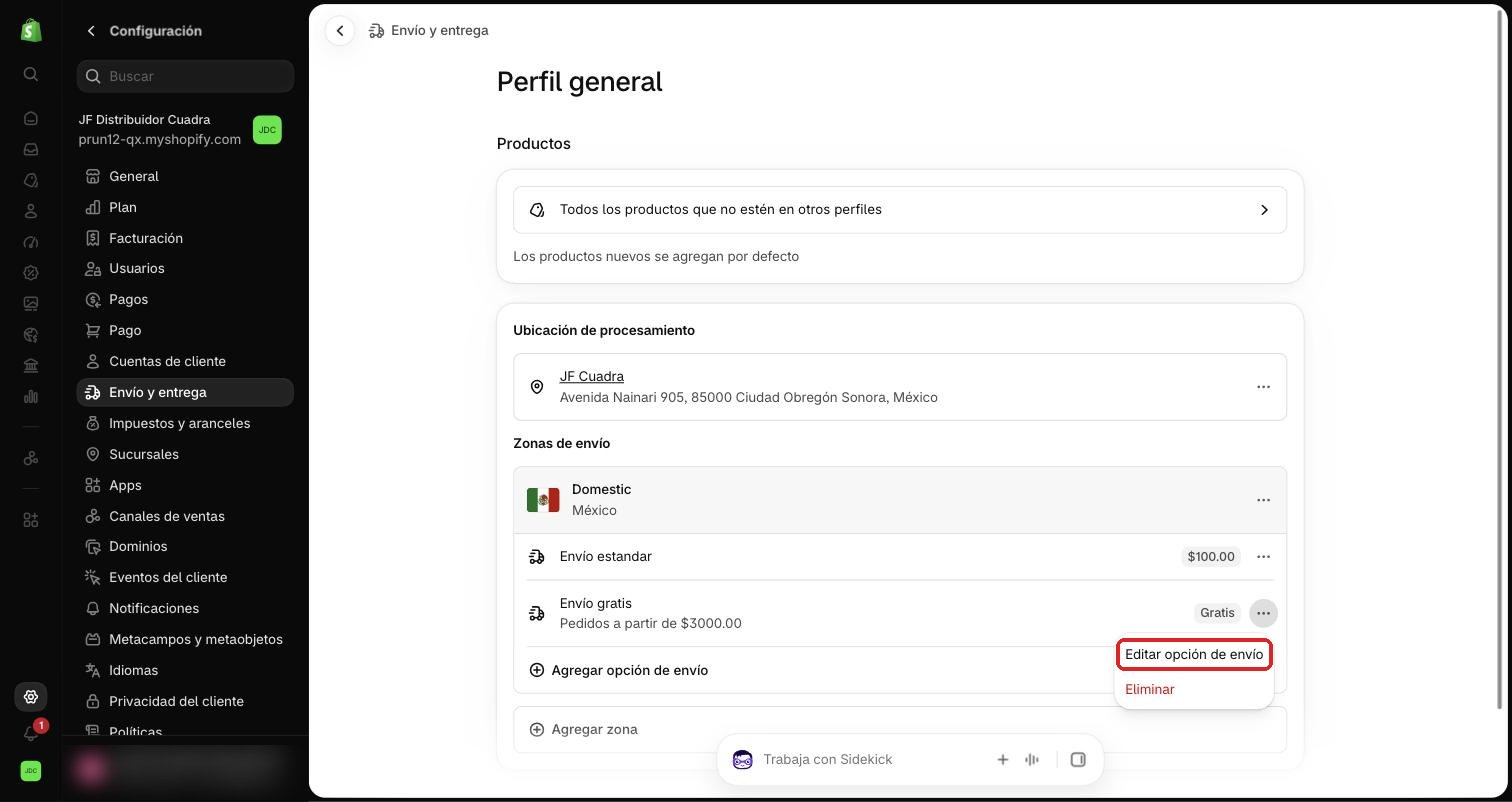
Task: Click the Sidekick avatar icon
Action: click(x=743, y=760)
